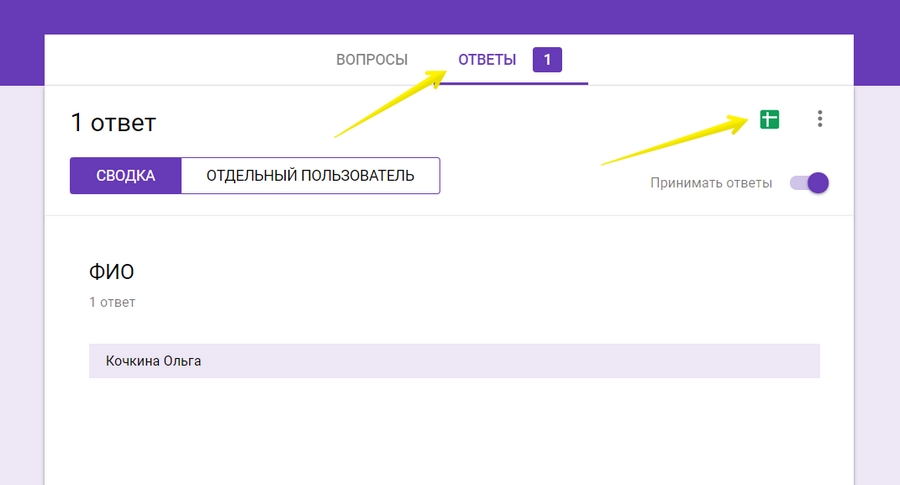Disable the 'Принимать ответы' toggle switch
This screenshot has width=900, height=485.
coord(809,183)
